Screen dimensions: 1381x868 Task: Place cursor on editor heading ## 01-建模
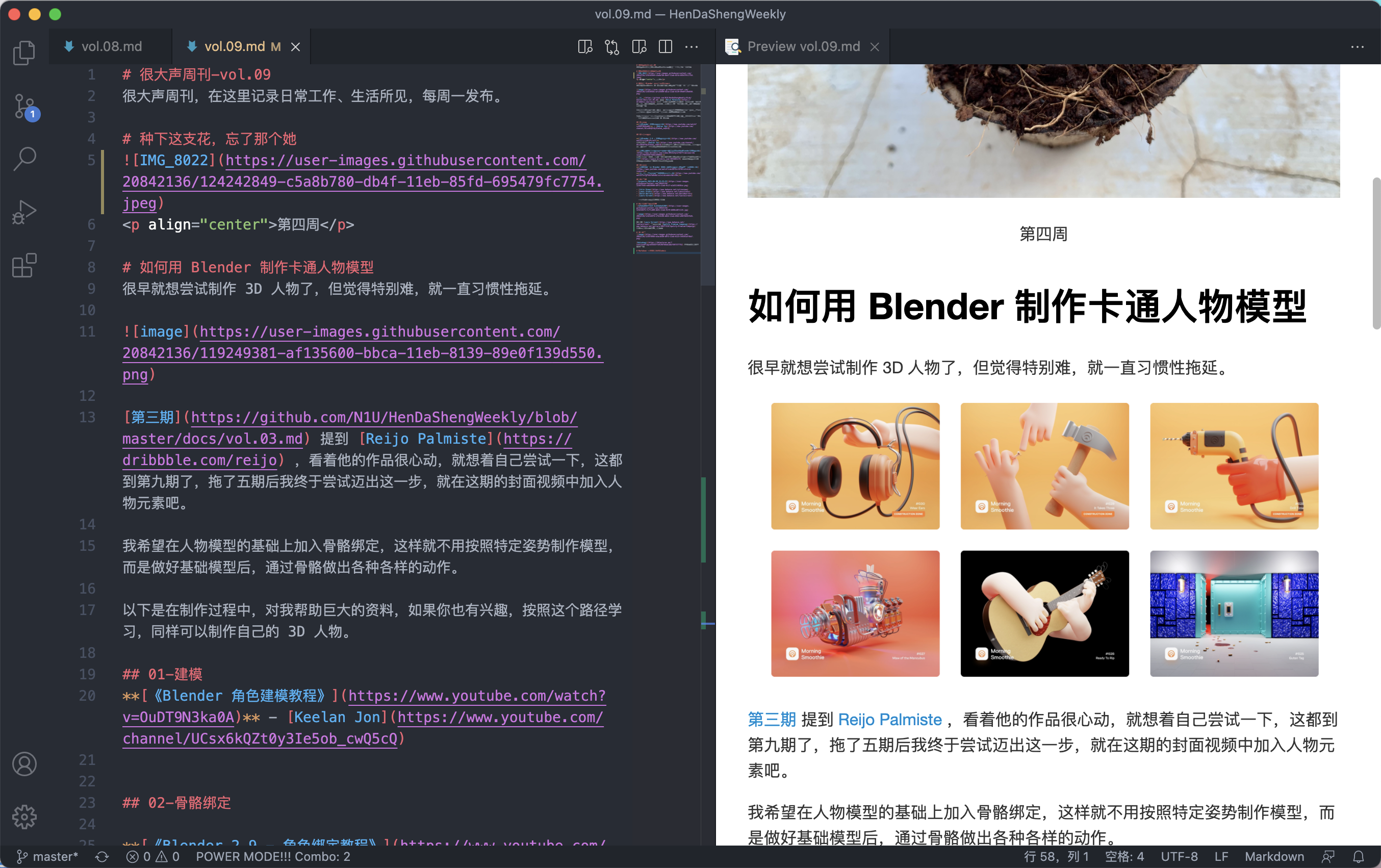(162, 674)
